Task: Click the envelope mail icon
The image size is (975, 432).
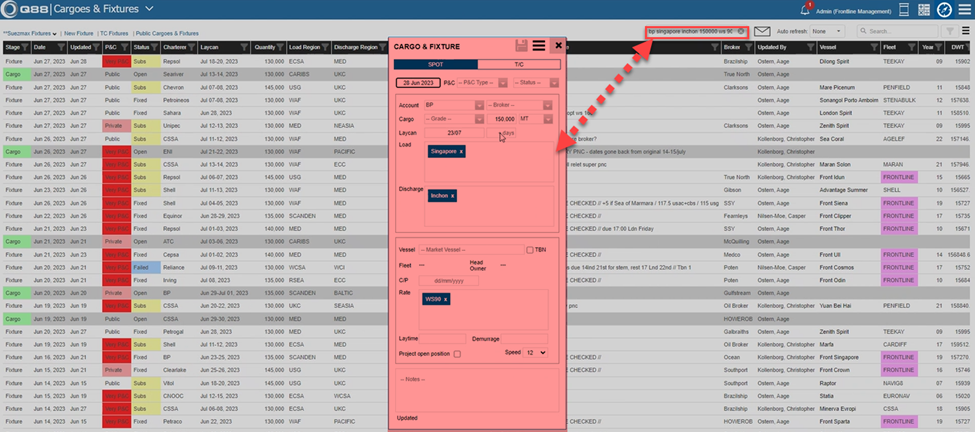Action: (x=762, y=31)
